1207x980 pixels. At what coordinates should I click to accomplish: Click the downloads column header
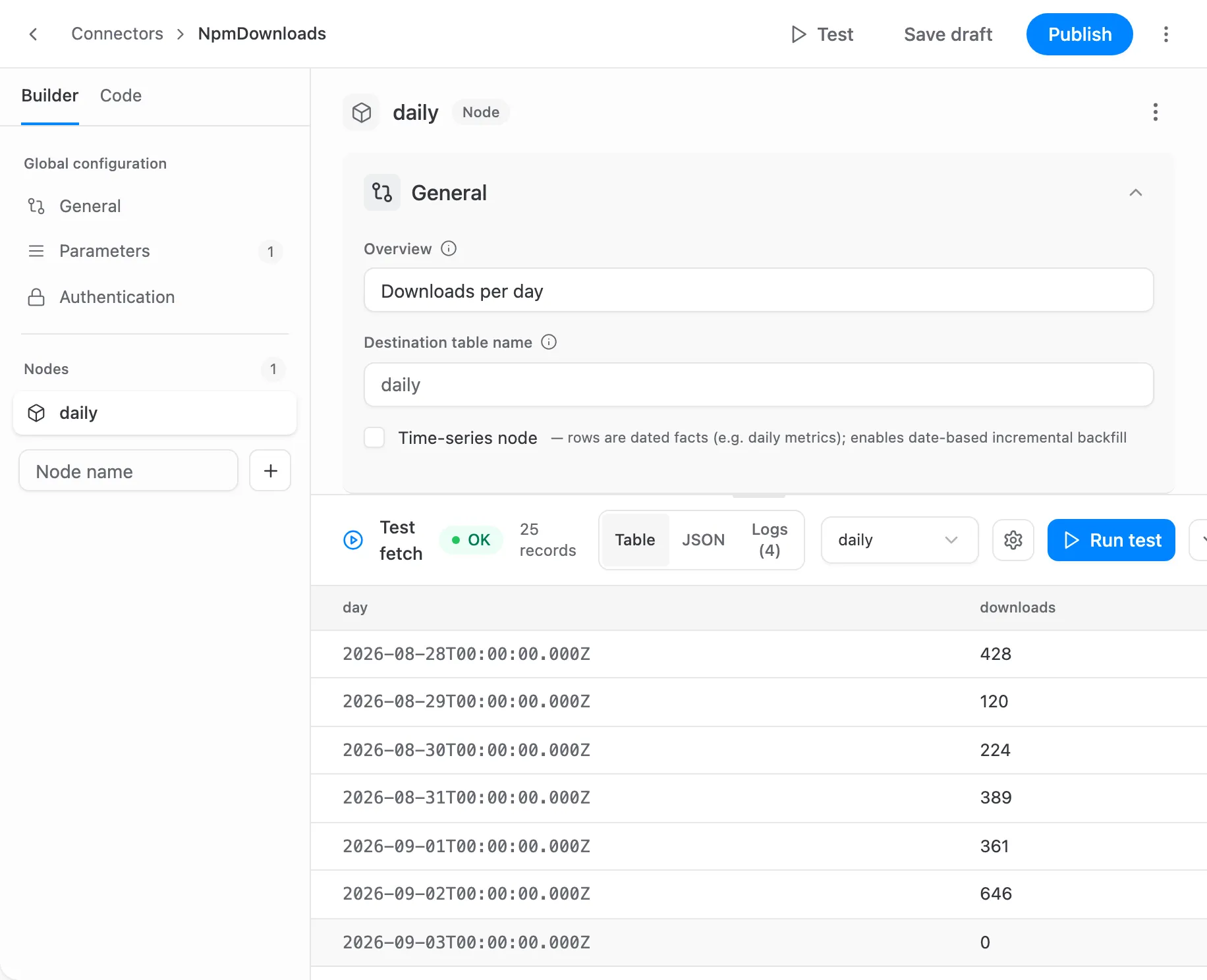1017,607
